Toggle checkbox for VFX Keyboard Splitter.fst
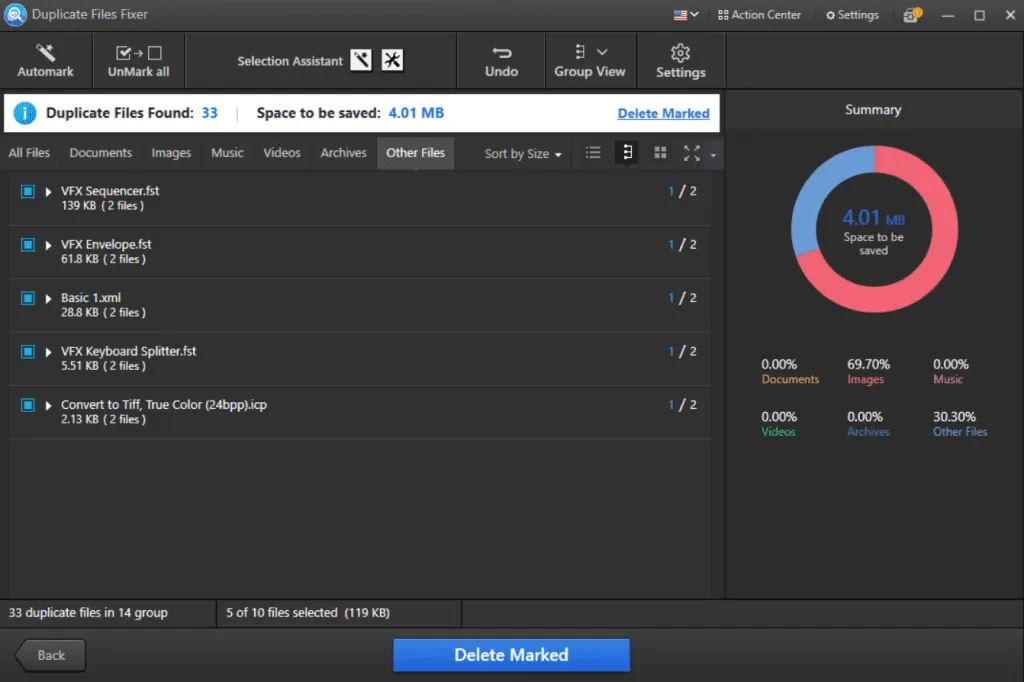This screenshot has height=682, width=1024. 28,352
